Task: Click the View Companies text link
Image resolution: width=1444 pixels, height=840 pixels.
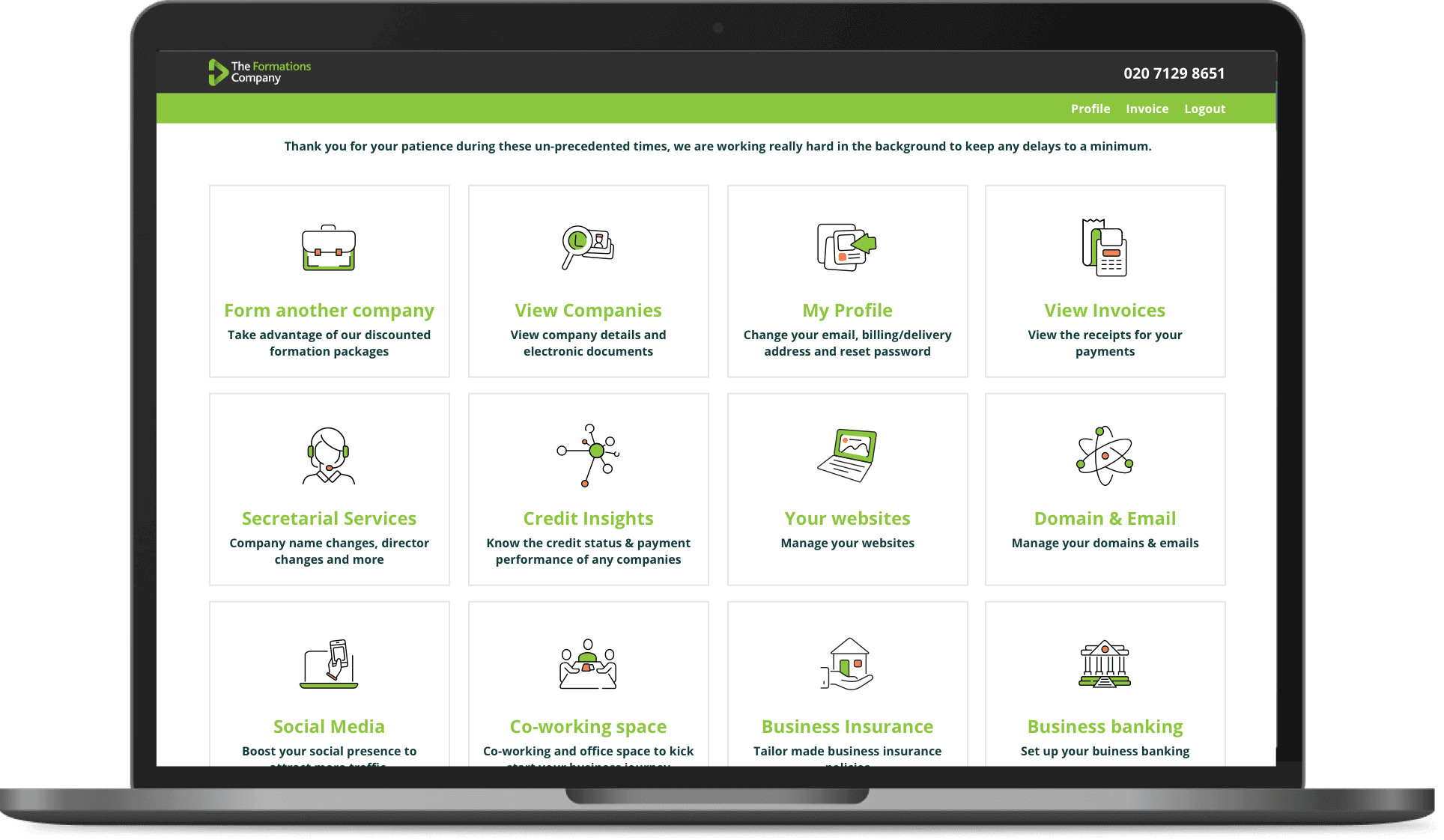Action: (588, 310)
